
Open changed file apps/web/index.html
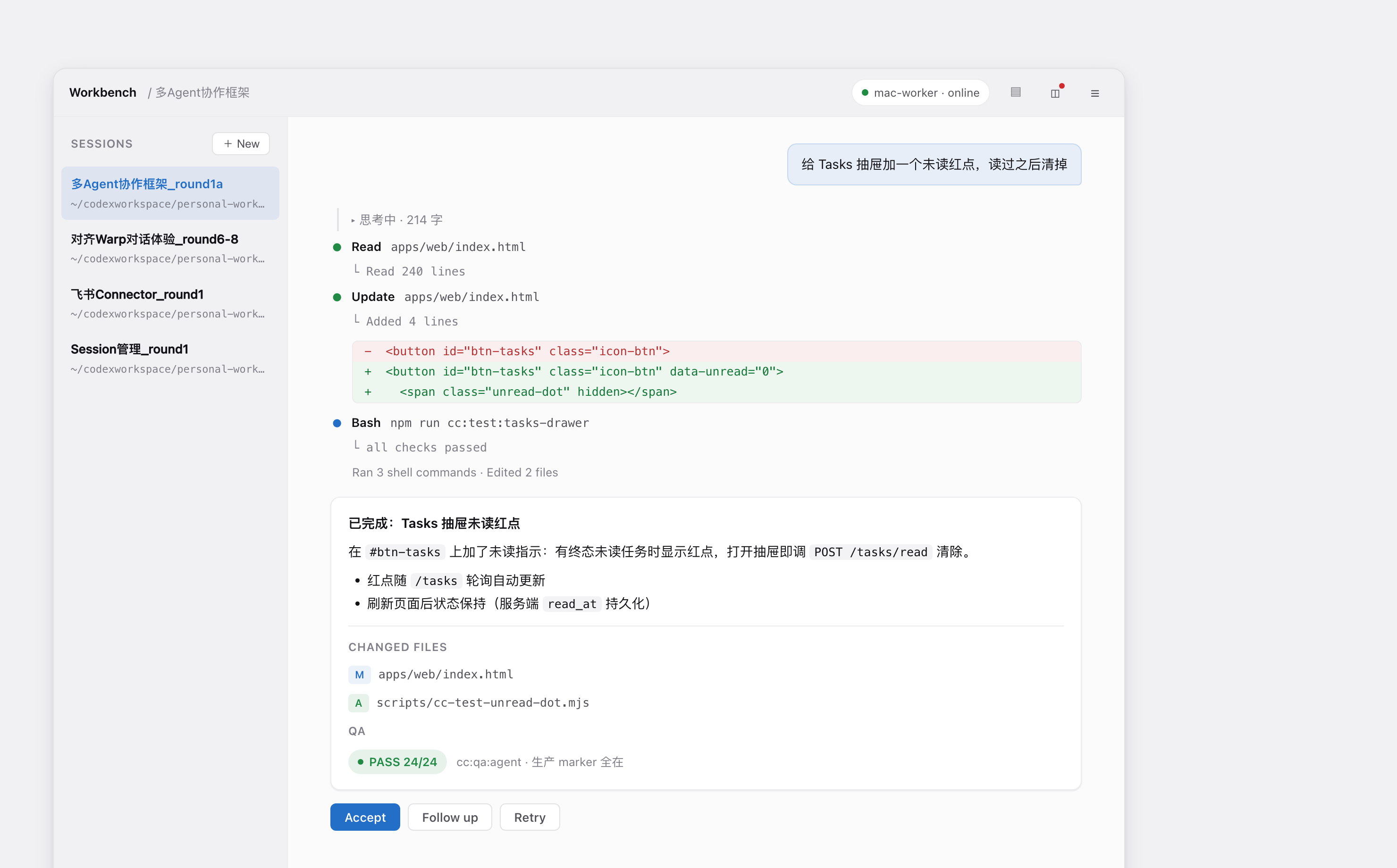tap(446, 675)
